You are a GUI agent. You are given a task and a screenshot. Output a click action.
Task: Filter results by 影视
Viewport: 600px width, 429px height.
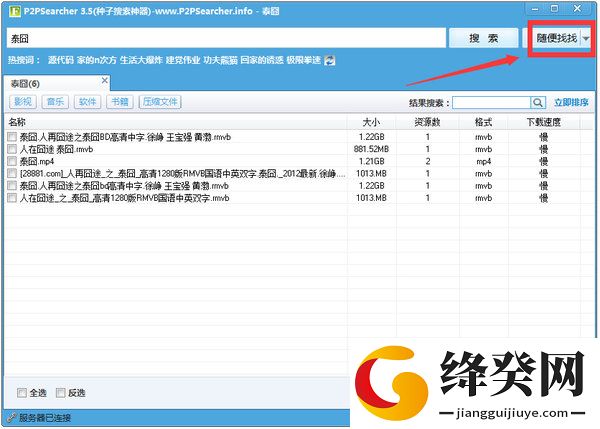(x=23, y=102)
